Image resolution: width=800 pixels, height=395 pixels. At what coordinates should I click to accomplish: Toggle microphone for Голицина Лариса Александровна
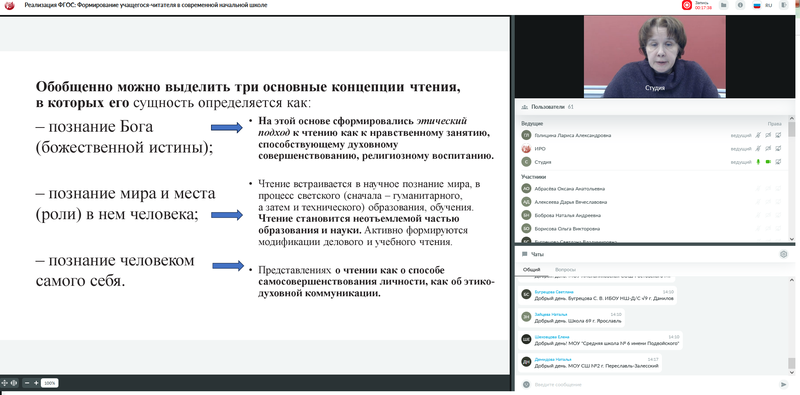pyautogui.click(x=759, y=135)
